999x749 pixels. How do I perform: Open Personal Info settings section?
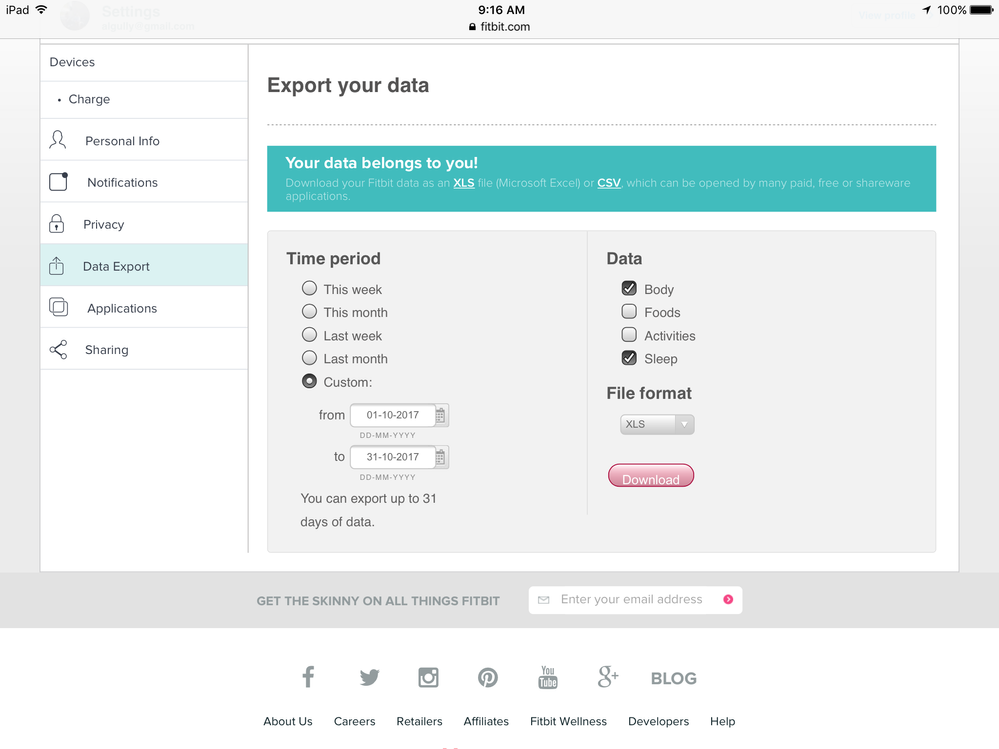[122, 141]
